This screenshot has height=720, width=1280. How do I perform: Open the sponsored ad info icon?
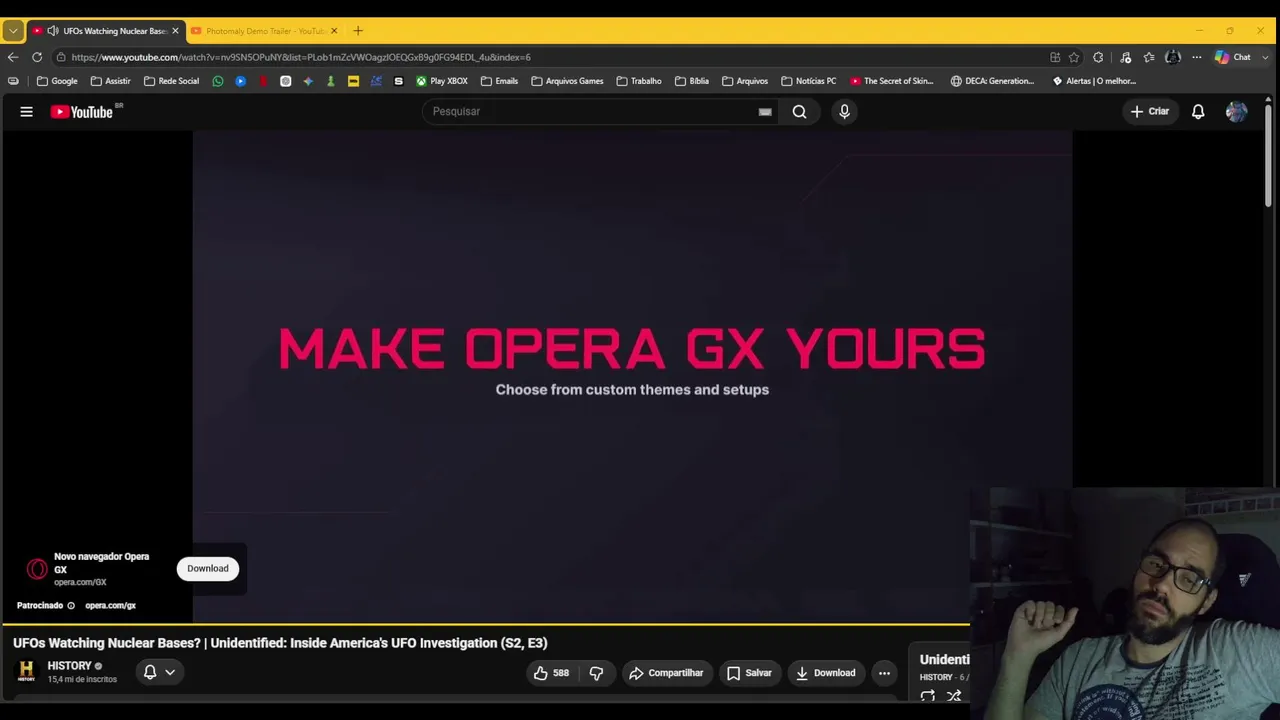point(71,606)
